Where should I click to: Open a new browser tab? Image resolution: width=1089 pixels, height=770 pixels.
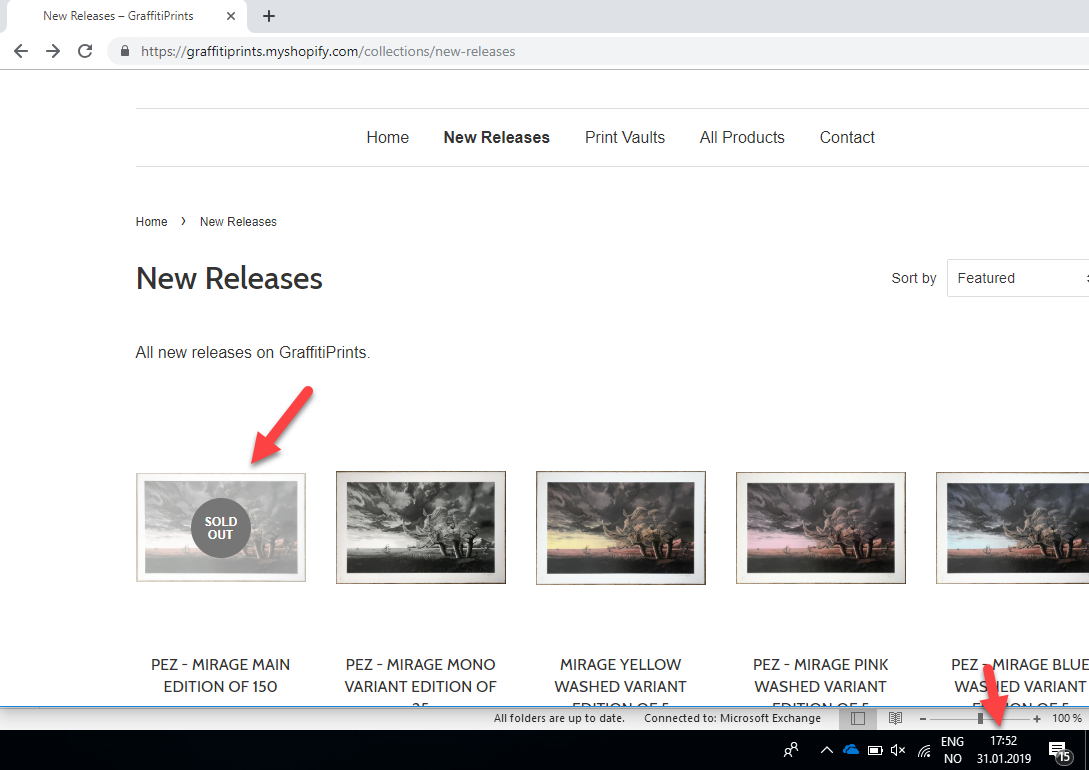(269, 16)
